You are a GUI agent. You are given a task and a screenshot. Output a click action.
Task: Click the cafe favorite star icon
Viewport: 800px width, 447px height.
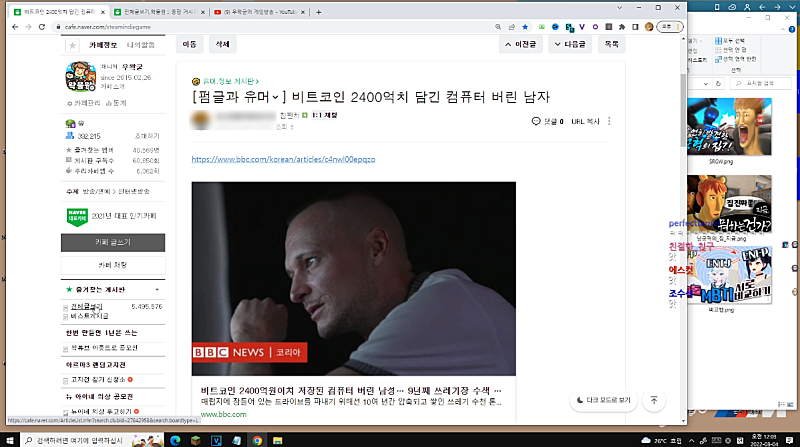pos(72,45)
